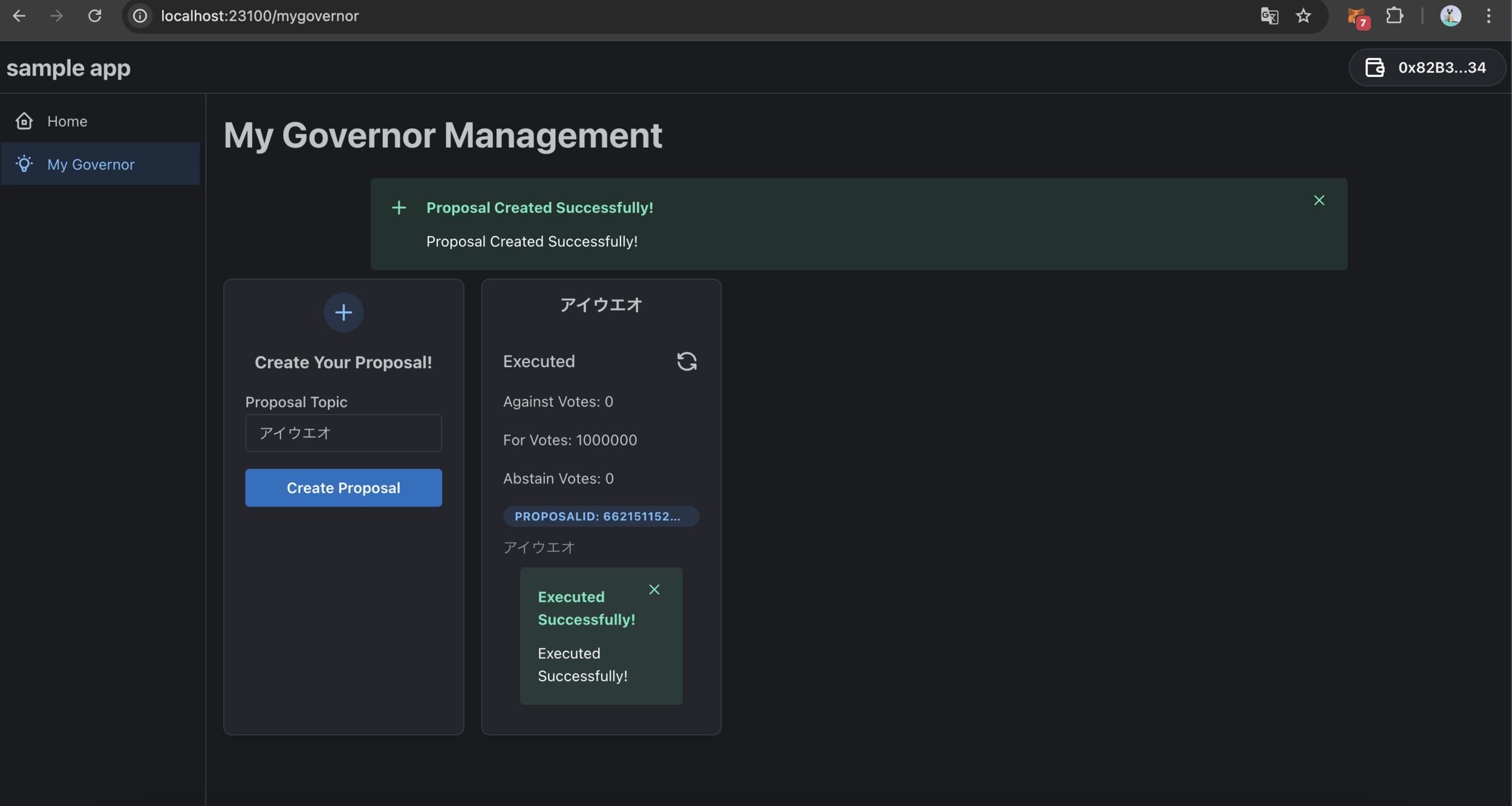Open the Chrome three-dot menu
Viewport: 1512px width, 806px height.
click(x=1488, y=16)
